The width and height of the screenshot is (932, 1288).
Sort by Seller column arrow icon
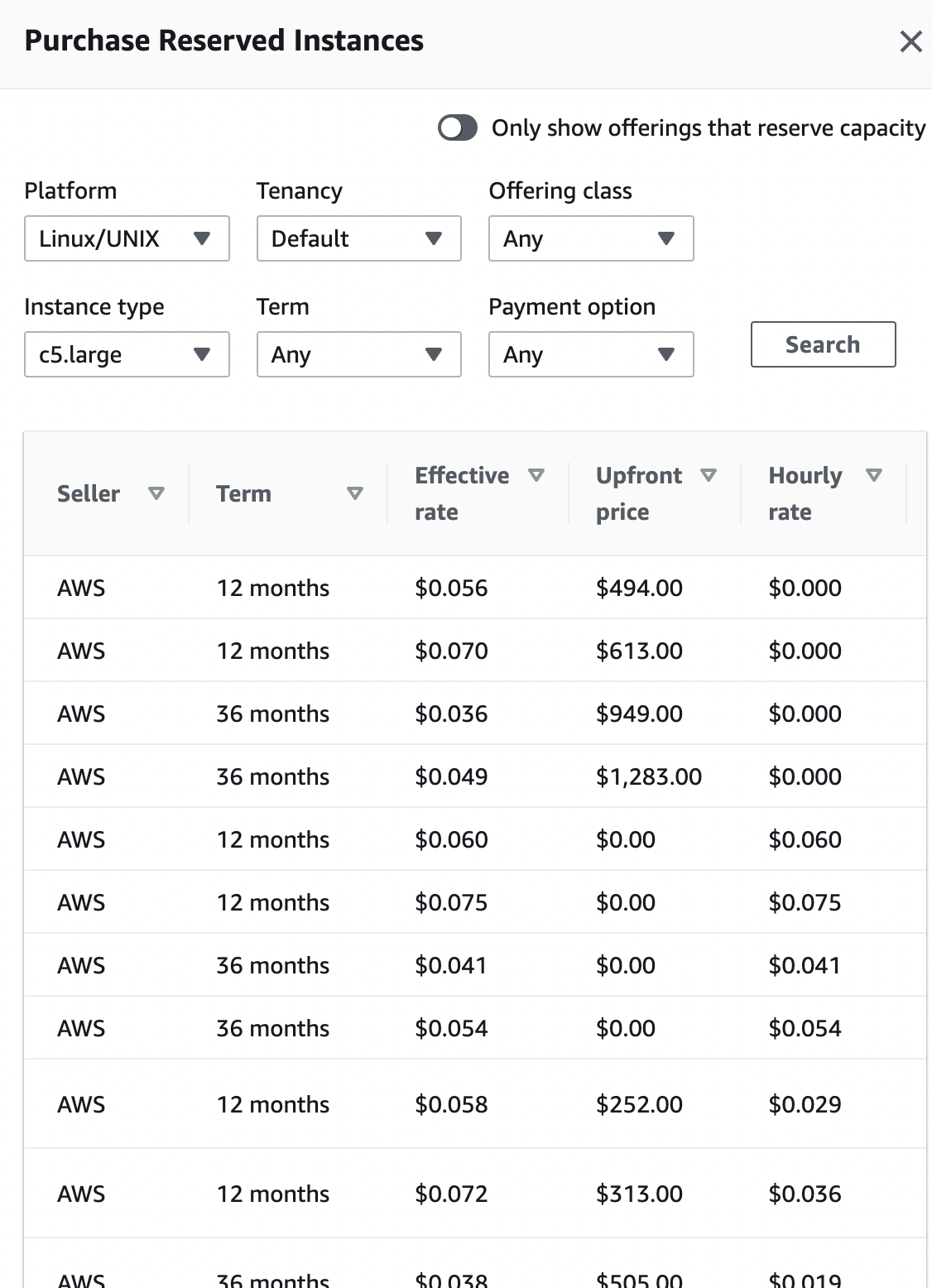tap(156, 493)
